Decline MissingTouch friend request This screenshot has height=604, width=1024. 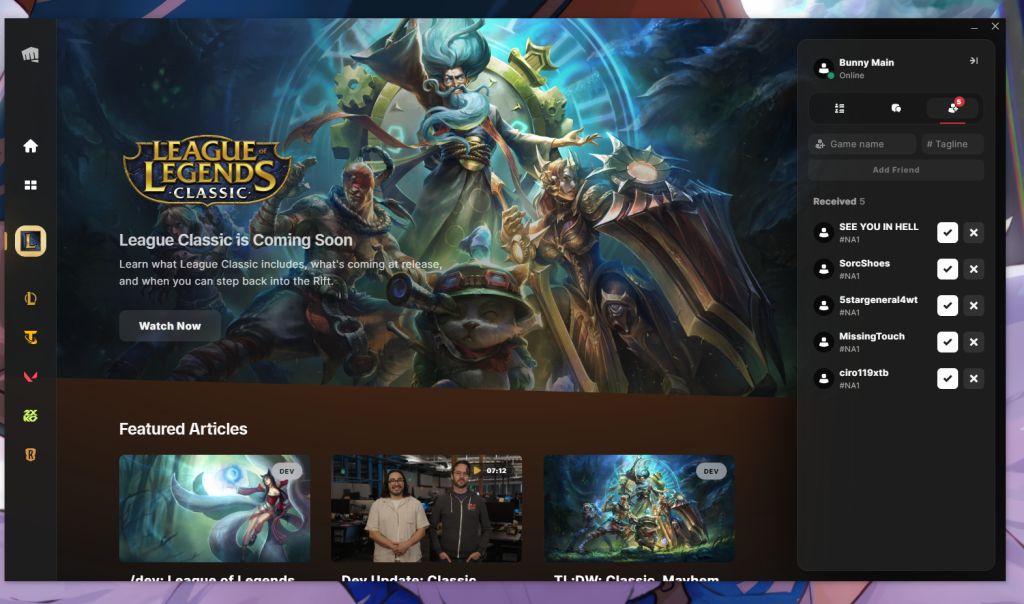(973, 342)
